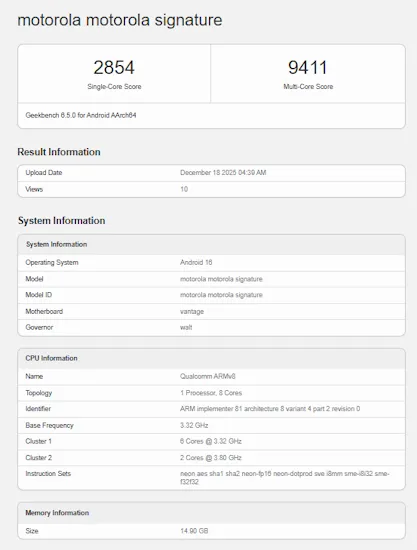Click the 'Motherboard' row label

click(44, 311)
